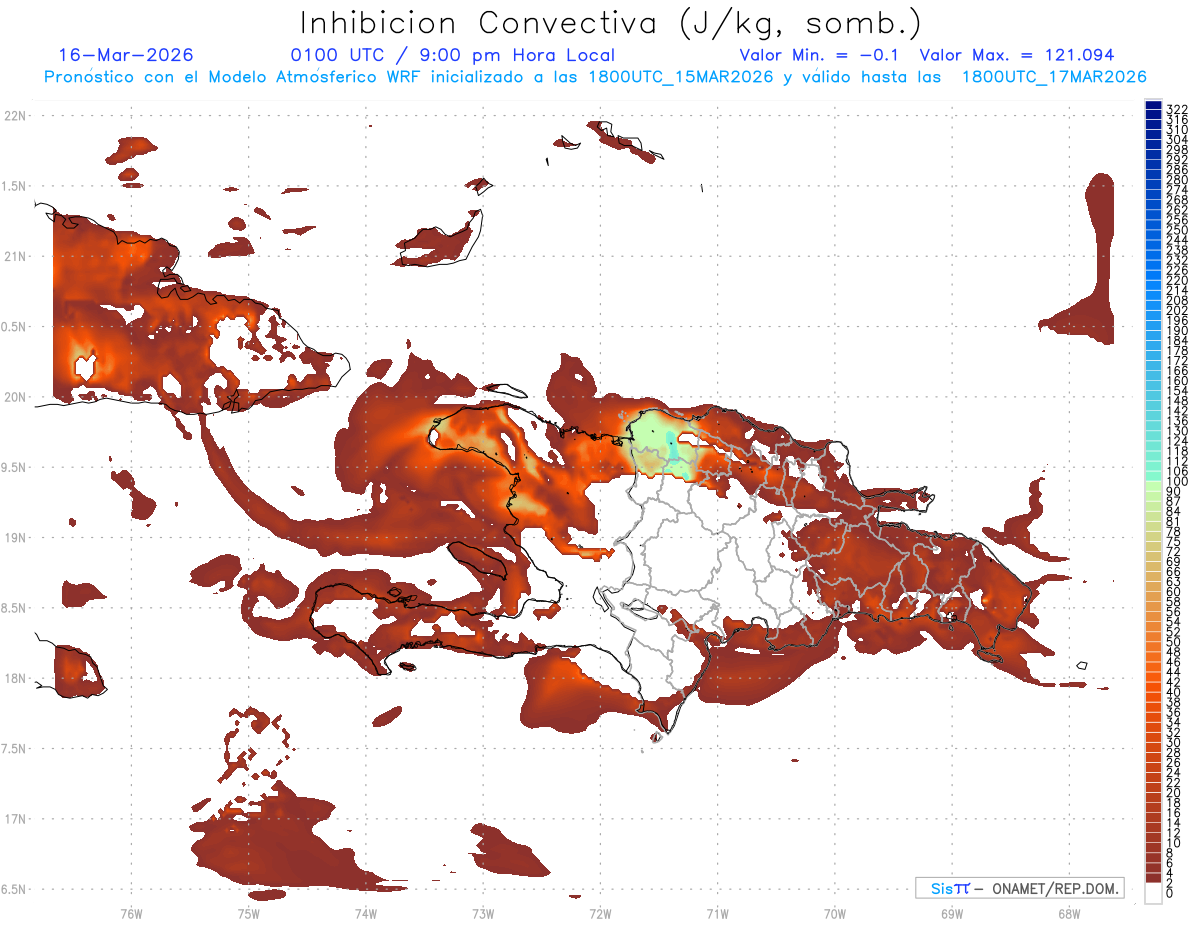Click the '22N' latitude label
Screen dimensions: 1200x927
point(15,116)
